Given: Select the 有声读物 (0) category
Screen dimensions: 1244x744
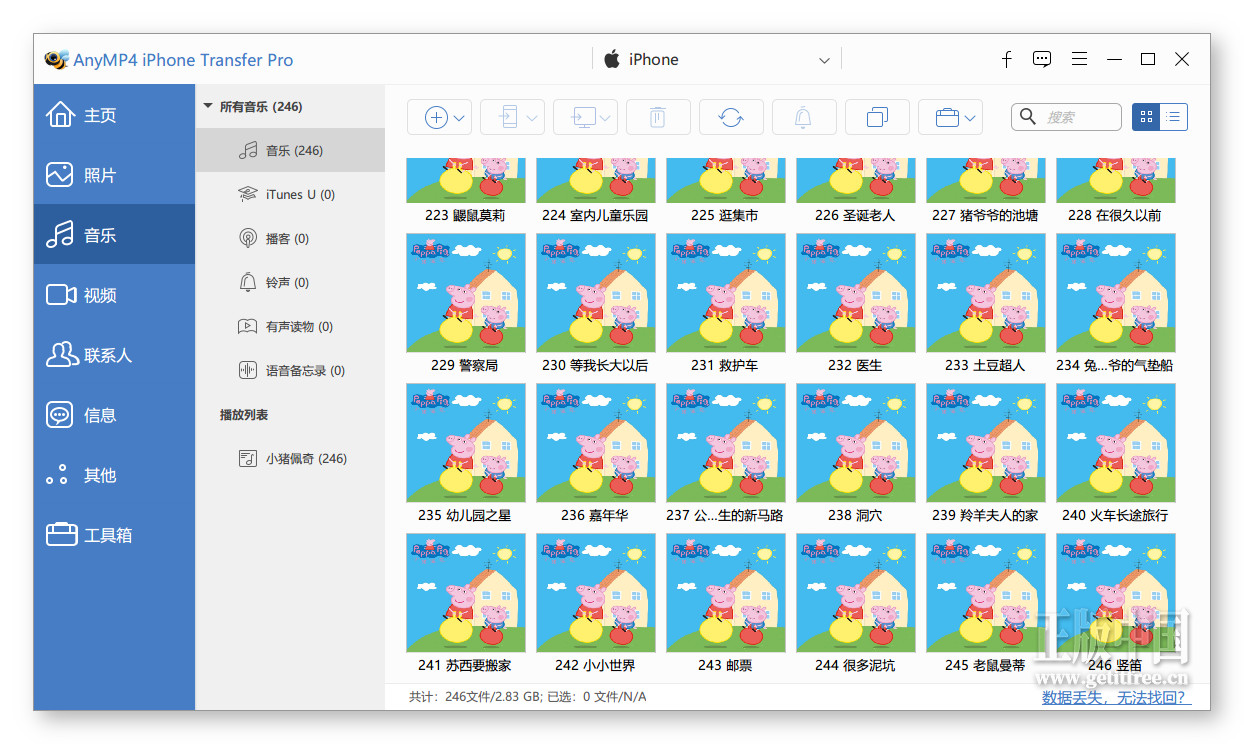Looking at the screenshot, I should pos(290,327).
